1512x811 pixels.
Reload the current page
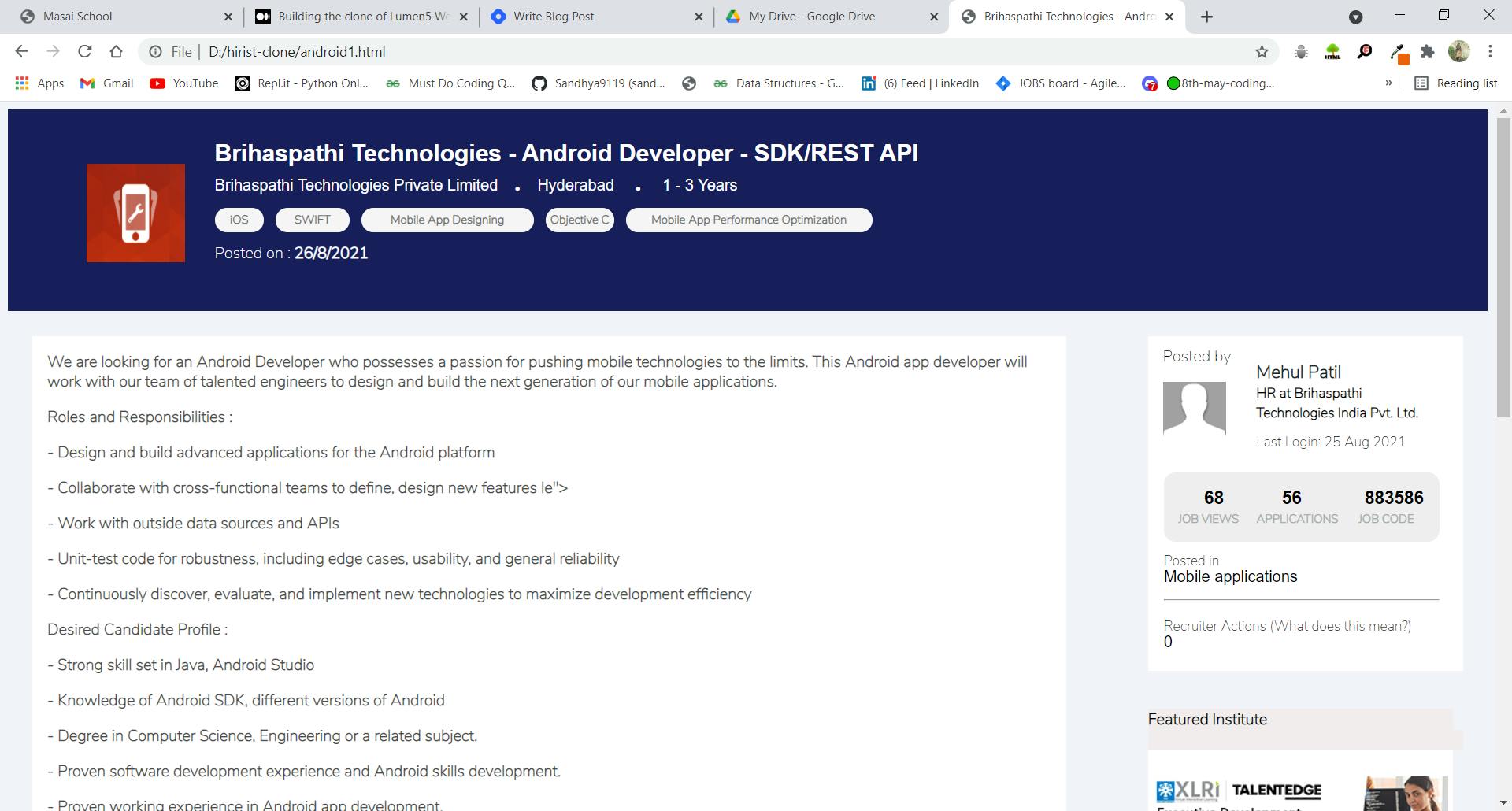[x=84, y=51]
